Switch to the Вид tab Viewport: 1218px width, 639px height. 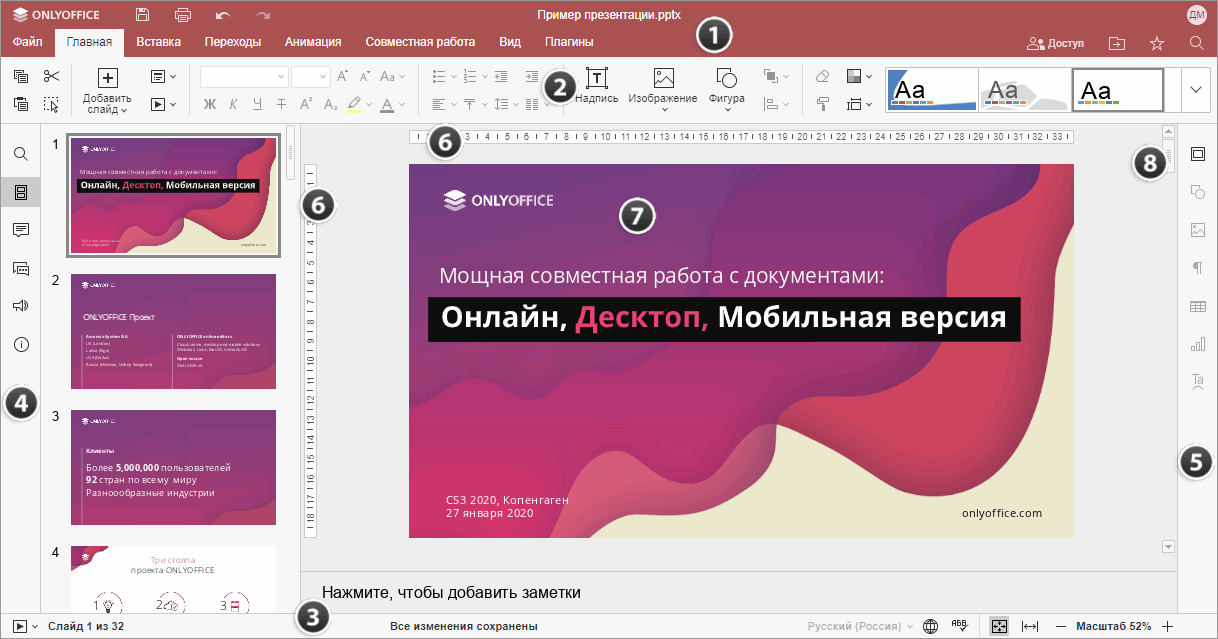click(510, 42)
